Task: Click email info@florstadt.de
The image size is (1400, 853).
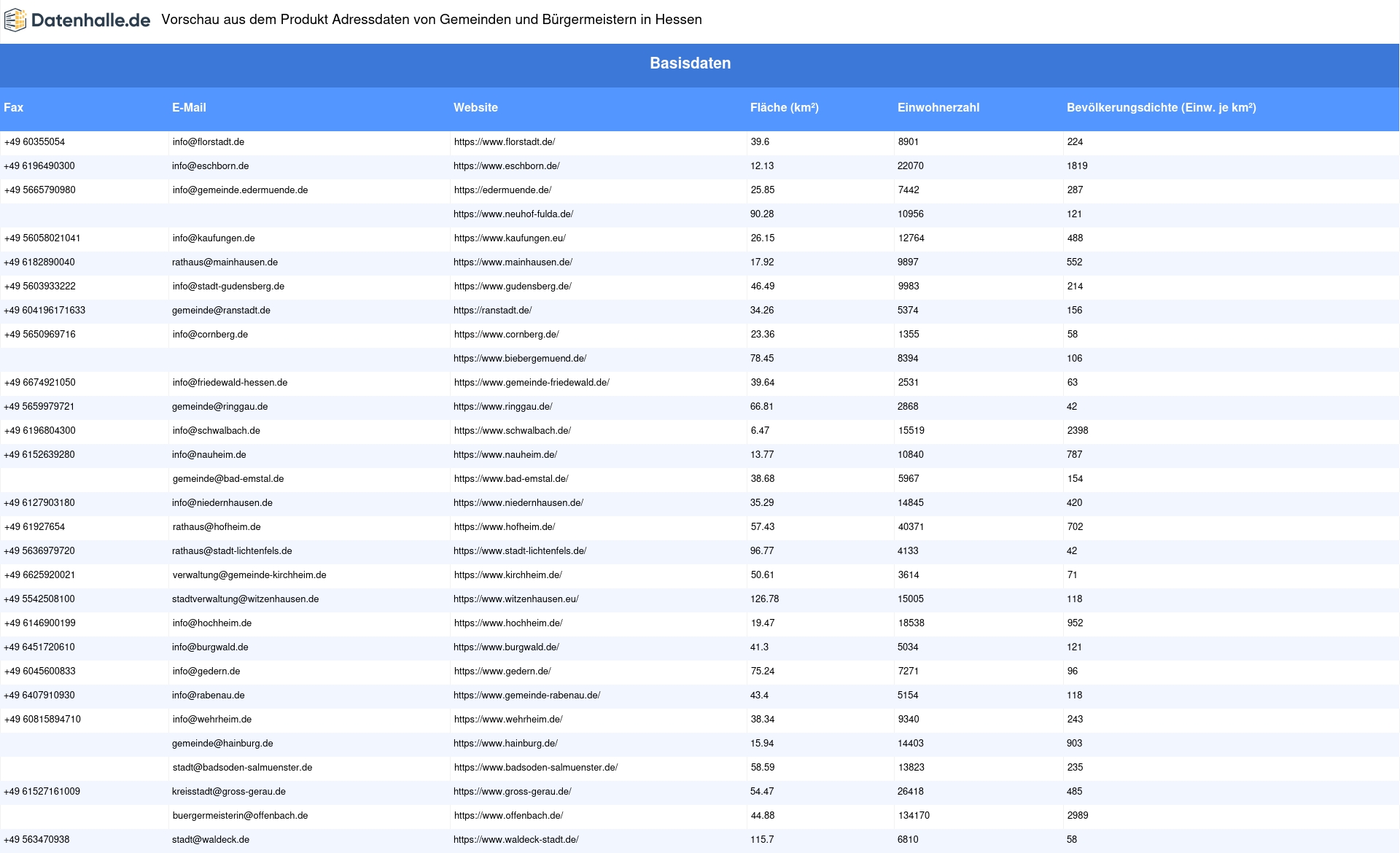Action: tap(209, 142)
